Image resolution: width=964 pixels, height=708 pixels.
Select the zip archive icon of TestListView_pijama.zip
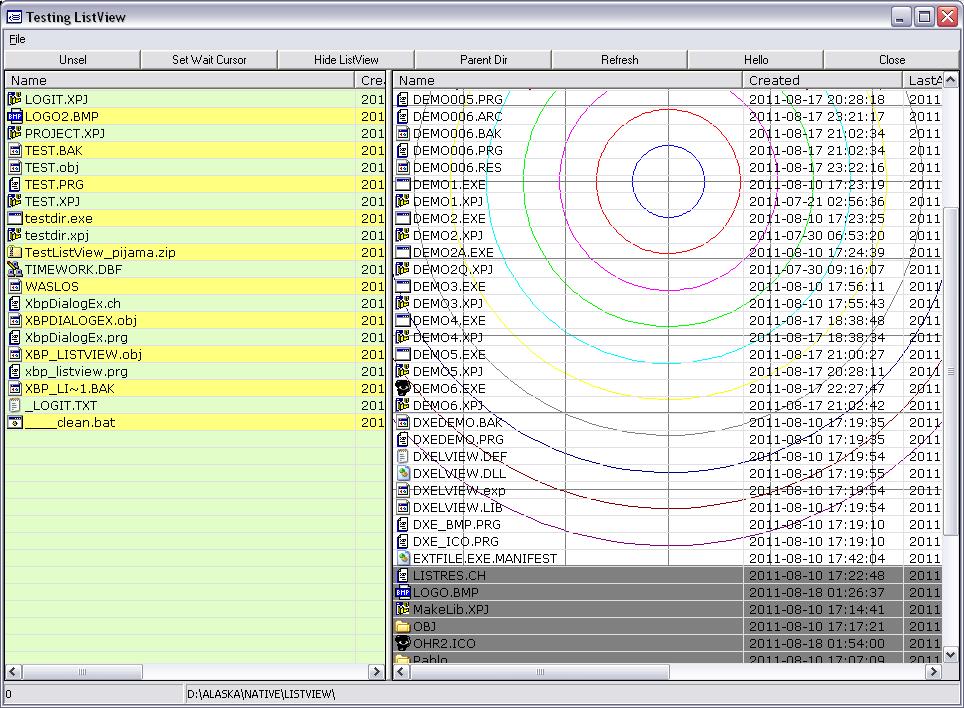(x=14, y=252)
